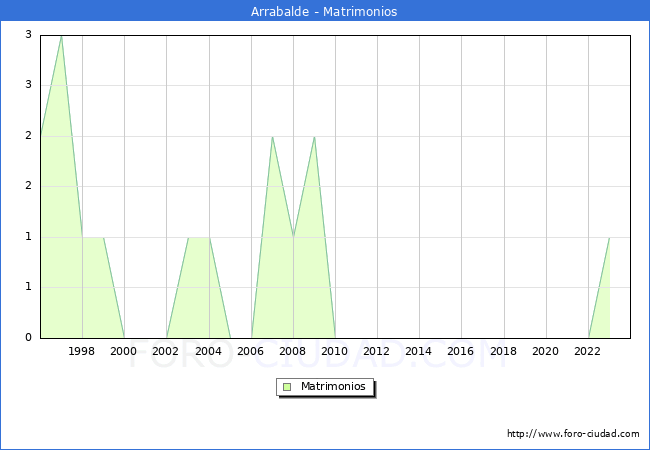Click the 2004 x-axis label
650x450 pixels.
(x=208, y=351)
